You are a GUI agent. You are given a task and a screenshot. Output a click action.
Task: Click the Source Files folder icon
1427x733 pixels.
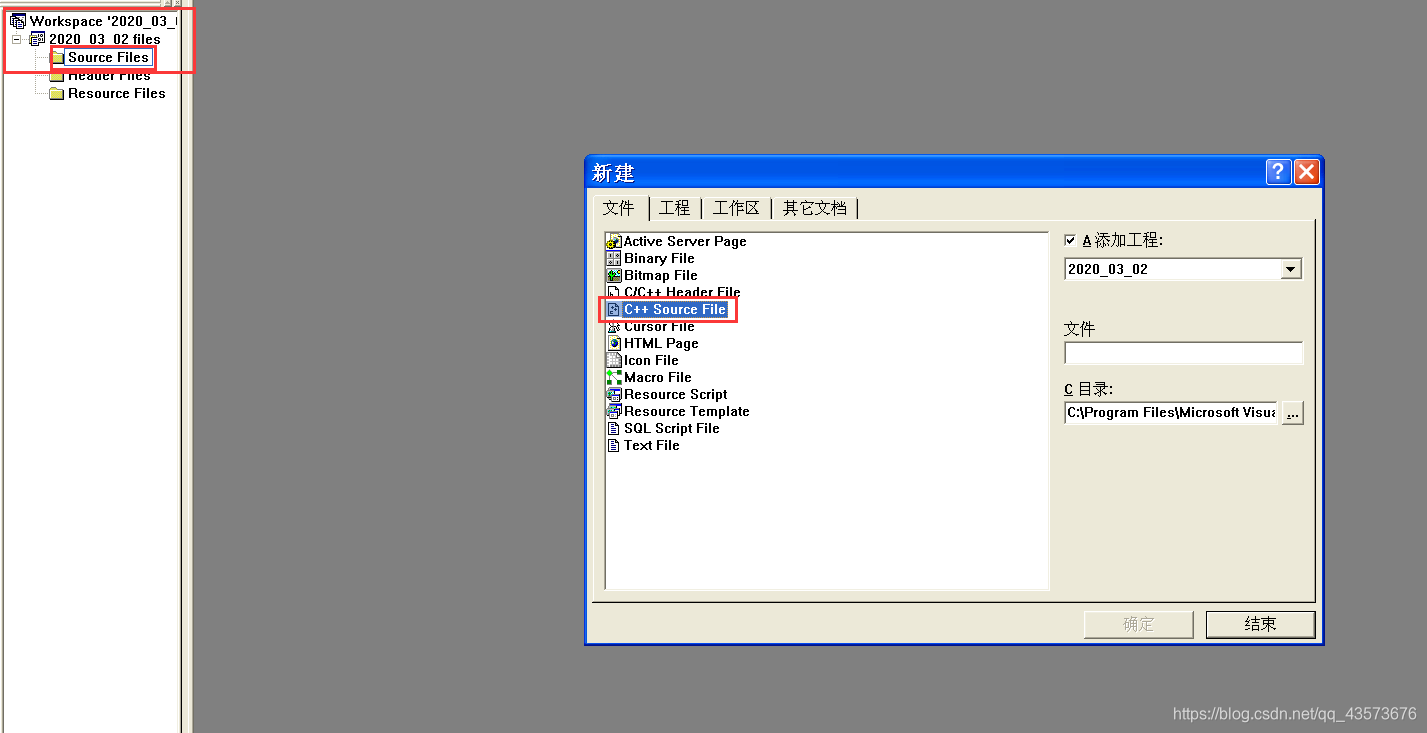(x=58, y=58)
